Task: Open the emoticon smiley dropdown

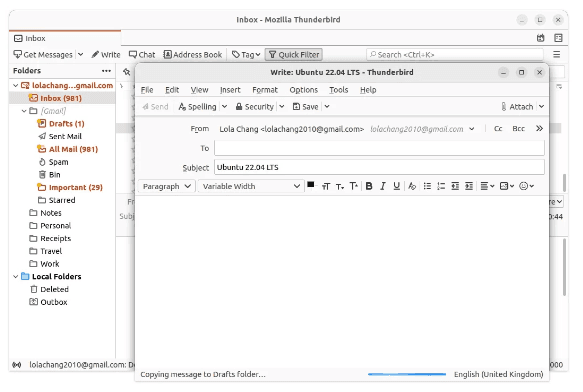Action: [x=526, y=186]
